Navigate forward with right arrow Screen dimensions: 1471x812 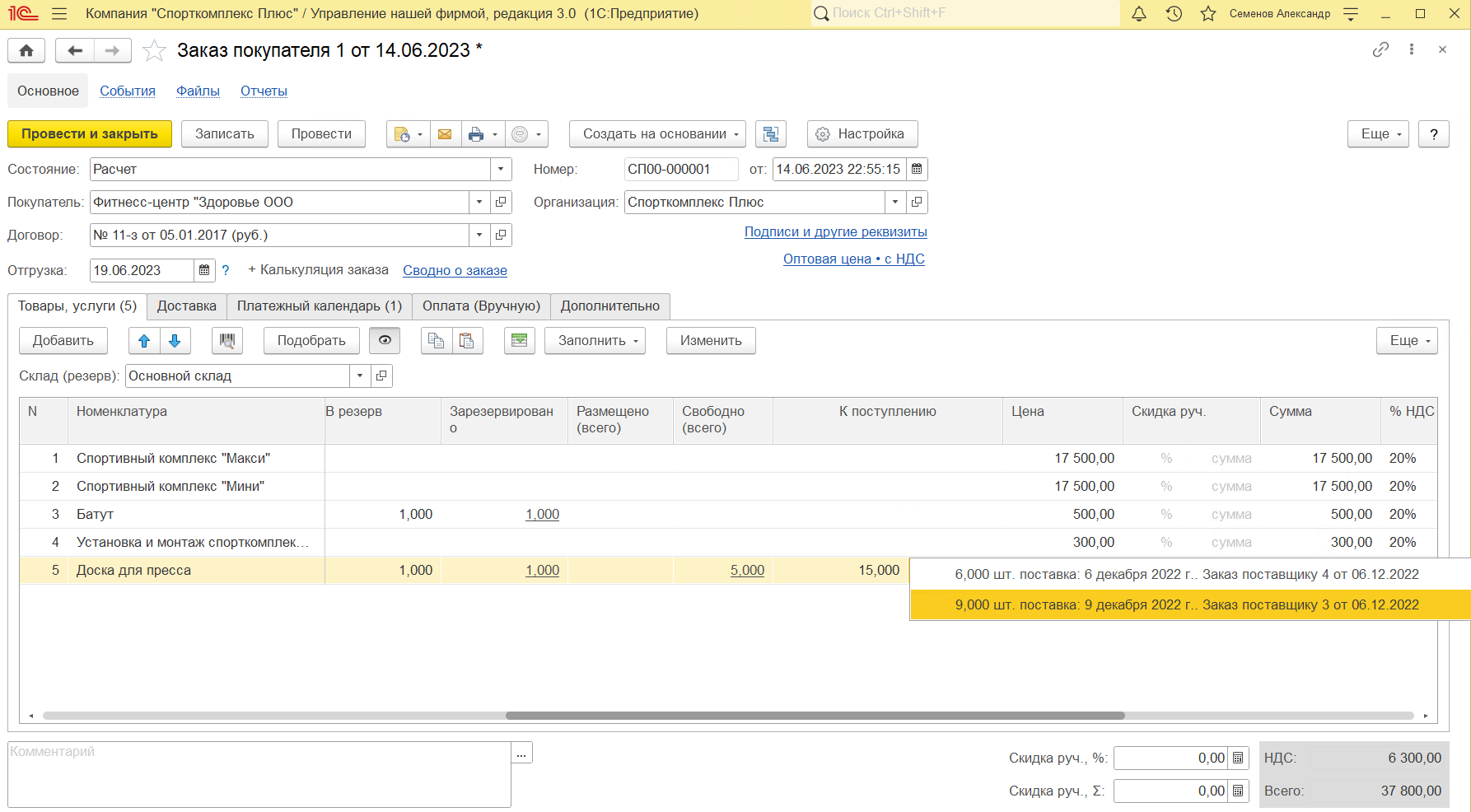pos(113,50)
